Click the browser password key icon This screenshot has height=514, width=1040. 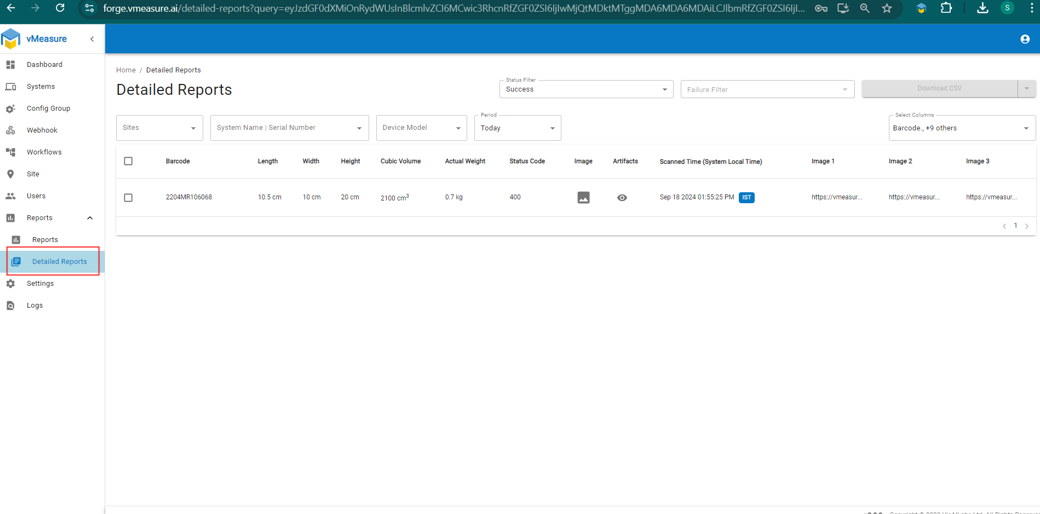point(820,9)
